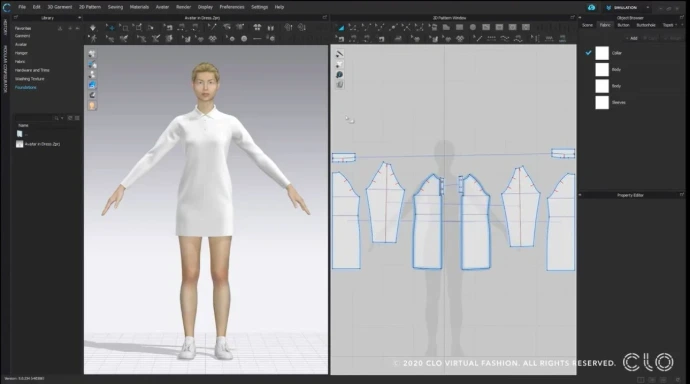Open the Sewing menu

pyautogui.click(x=115, y=7)
